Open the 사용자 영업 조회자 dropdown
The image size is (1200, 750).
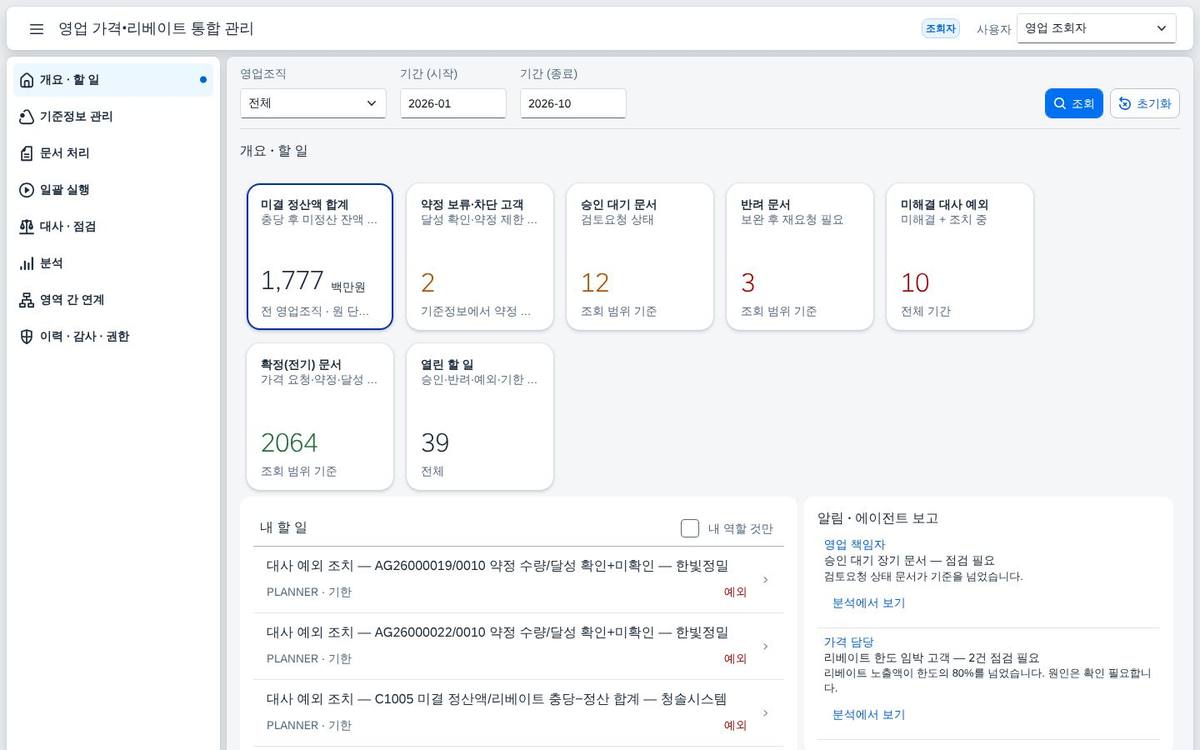point(1096,28)
